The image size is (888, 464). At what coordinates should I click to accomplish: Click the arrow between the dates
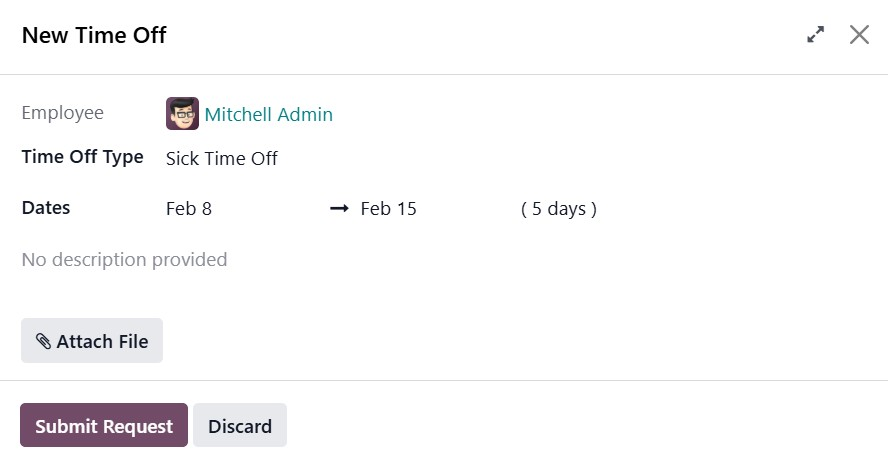(x=339, y=209)
